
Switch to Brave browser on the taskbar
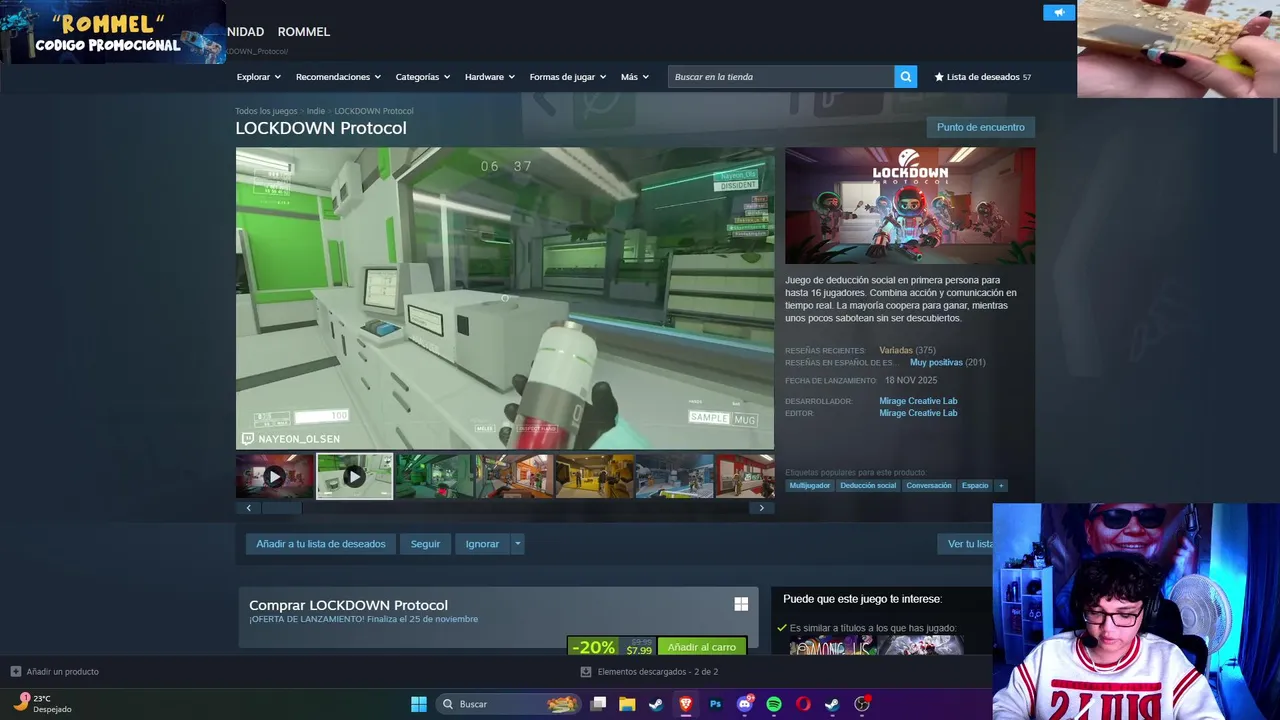[x=685, y=704]
